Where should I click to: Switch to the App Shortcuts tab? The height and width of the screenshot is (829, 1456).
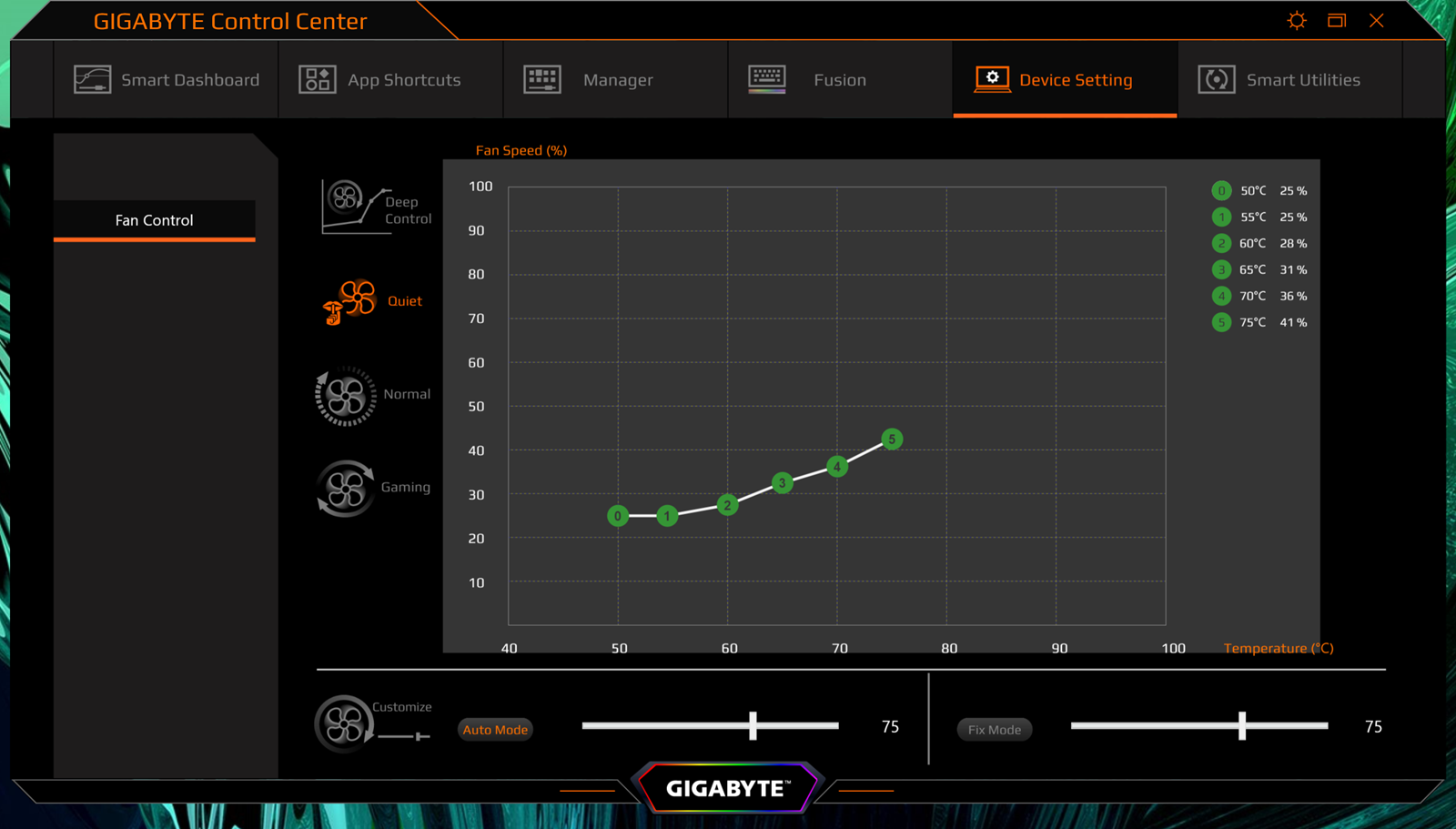pyautogui.click(x=391, y=80)
